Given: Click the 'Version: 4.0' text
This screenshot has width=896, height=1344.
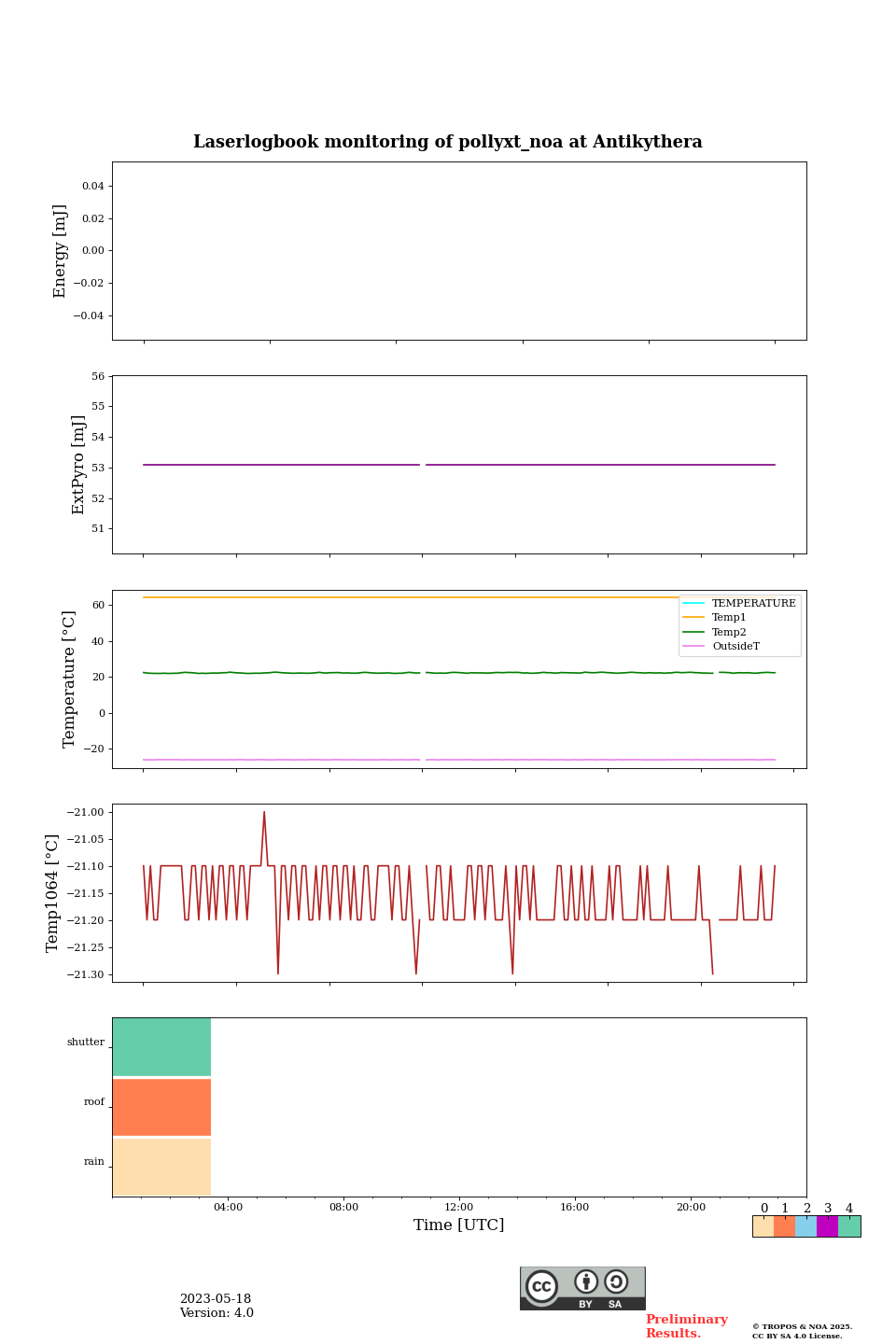Looking at the screenshot, I should (x=217, y=1313).
